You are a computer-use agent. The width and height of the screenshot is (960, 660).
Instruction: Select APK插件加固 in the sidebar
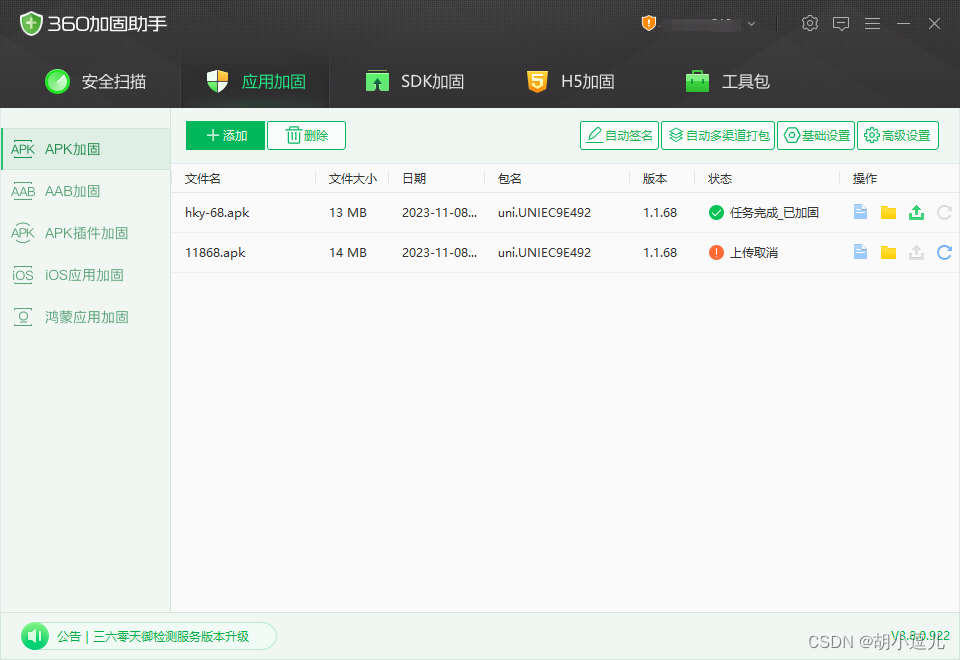coord(86,233)
